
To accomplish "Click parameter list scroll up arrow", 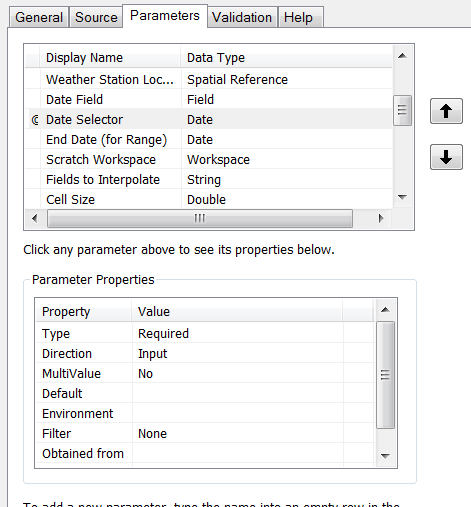I will click(402, 56).
